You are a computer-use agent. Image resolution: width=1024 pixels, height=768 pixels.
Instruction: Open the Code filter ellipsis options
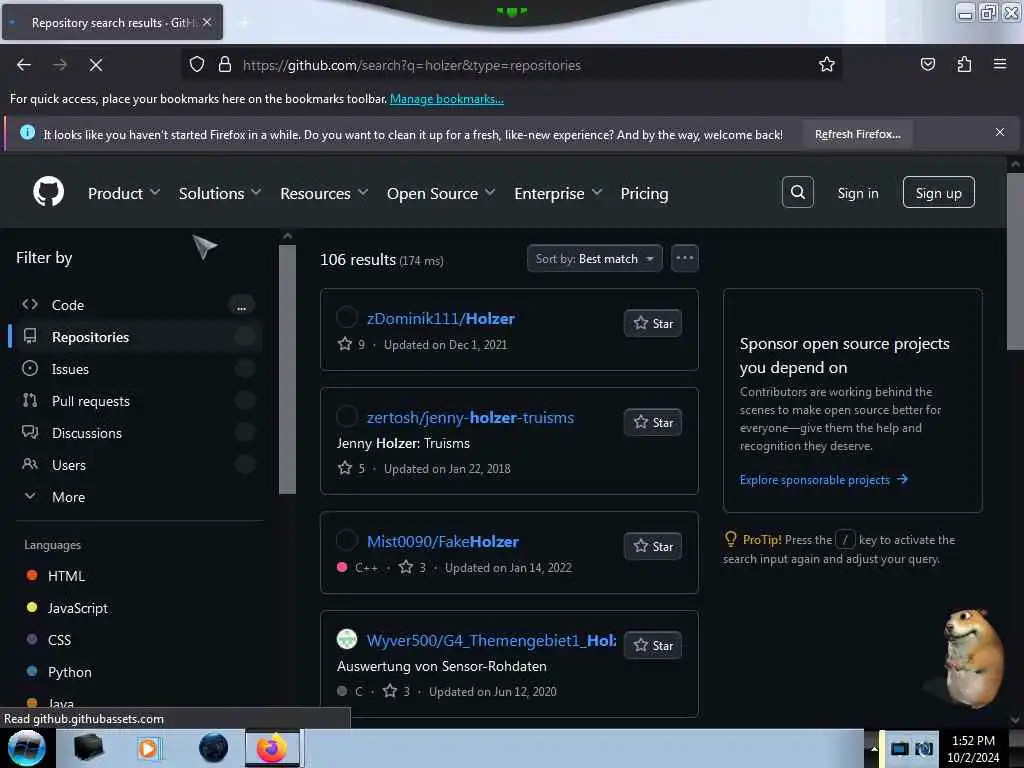(242, 306)
